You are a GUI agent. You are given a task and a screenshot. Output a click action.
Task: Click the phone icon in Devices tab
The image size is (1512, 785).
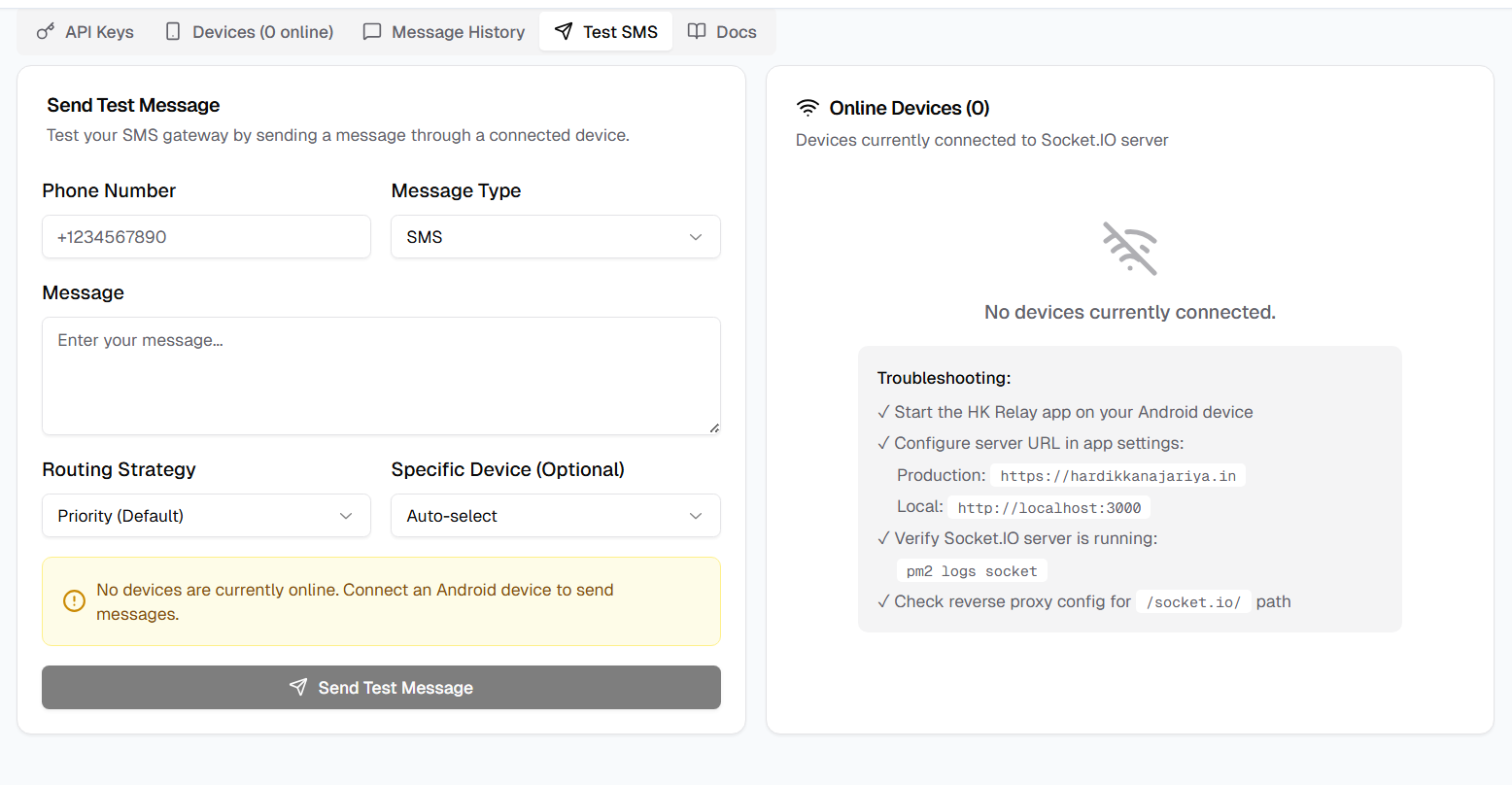(173, 32)
